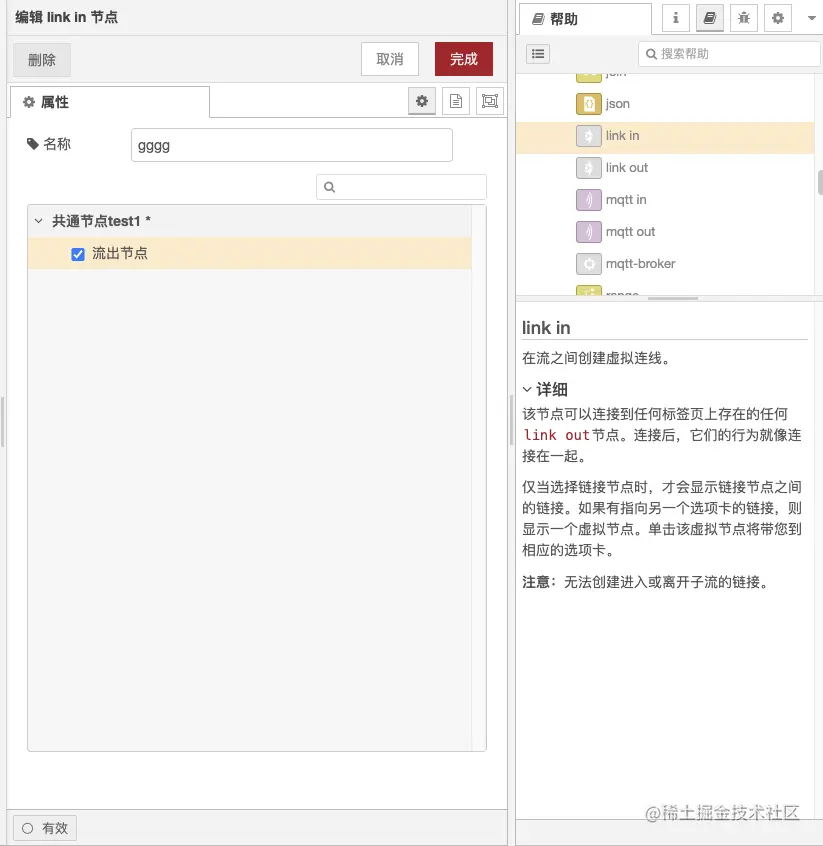The image size is (823, 846).
Task: Open node appearance icon tab
Action: tap(490, 101)
